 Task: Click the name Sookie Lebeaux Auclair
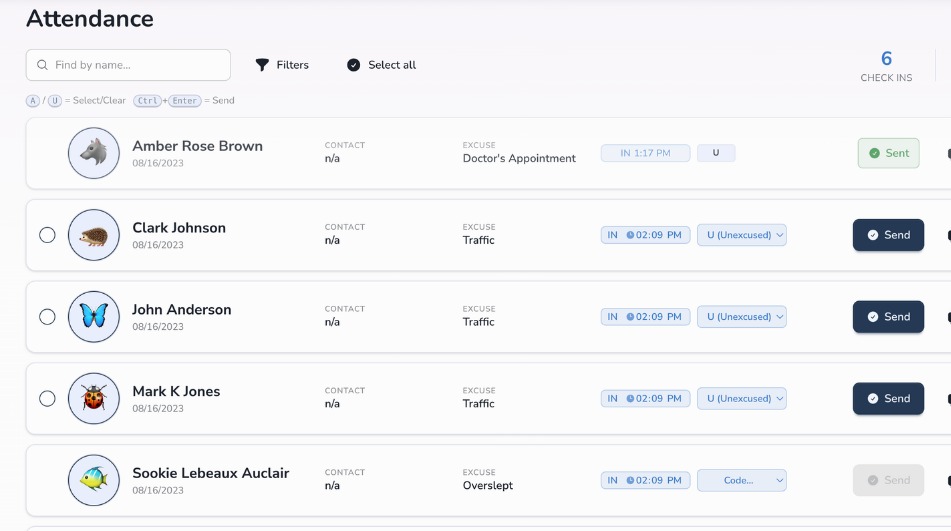click(211, 473)
